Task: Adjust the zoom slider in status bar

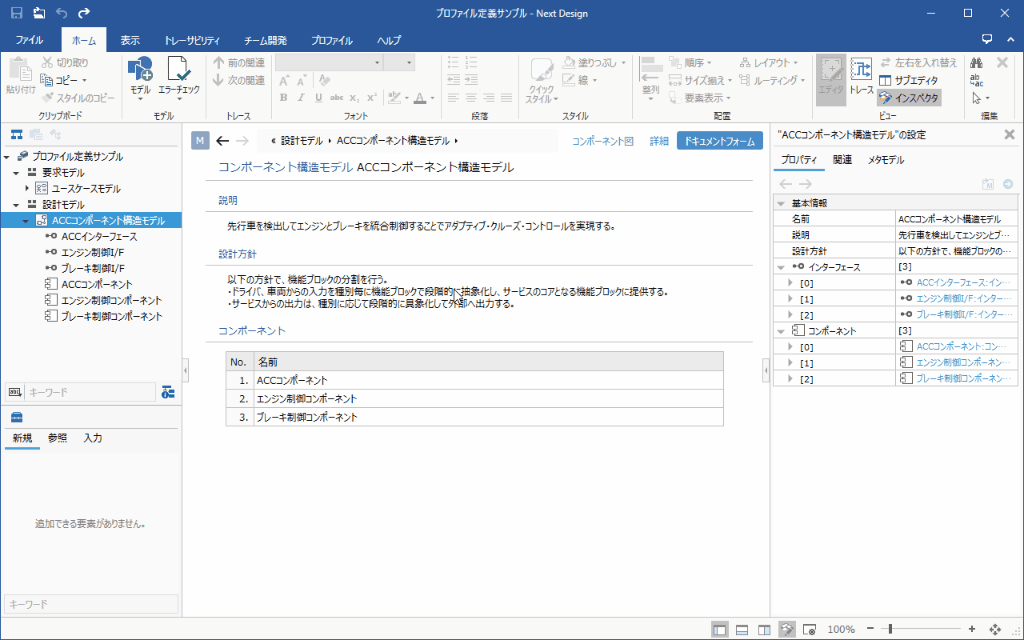Action: click(x=890, y=629)
